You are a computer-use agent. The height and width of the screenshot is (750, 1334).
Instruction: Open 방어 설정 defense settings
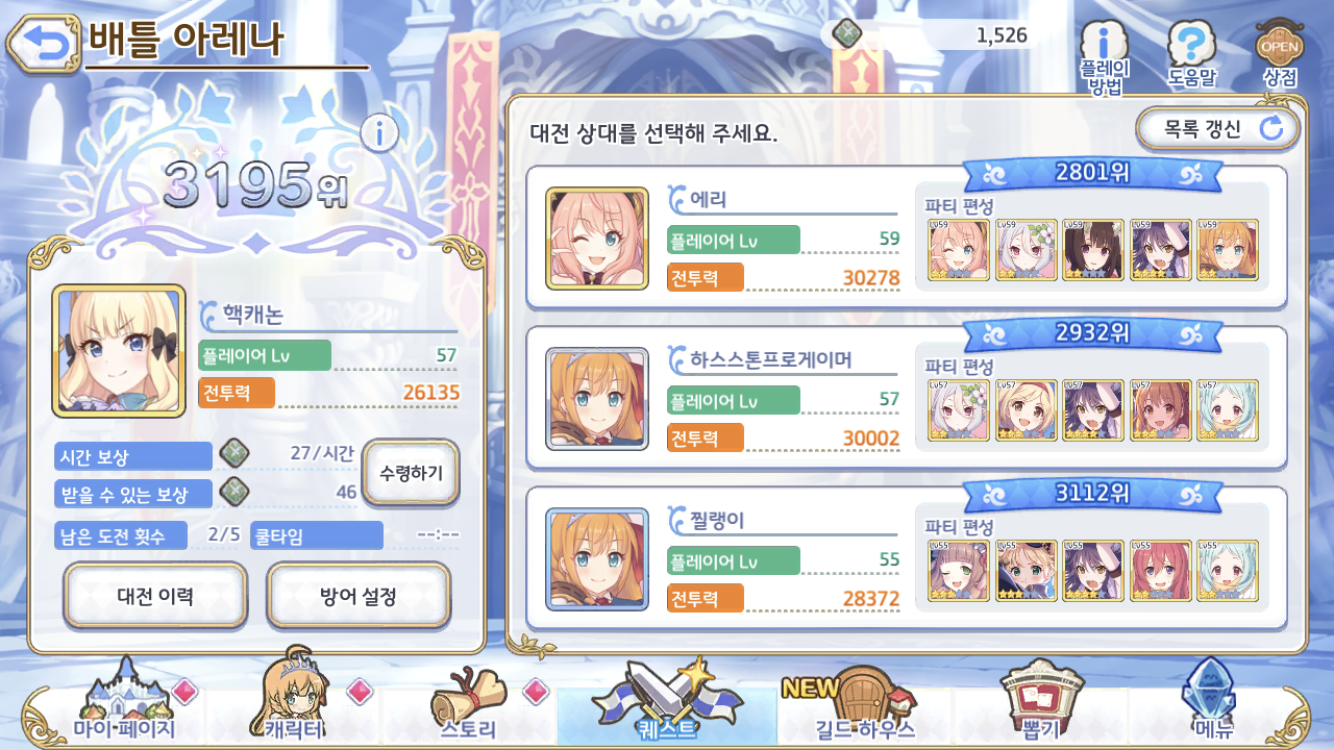(x=358, y=596)
